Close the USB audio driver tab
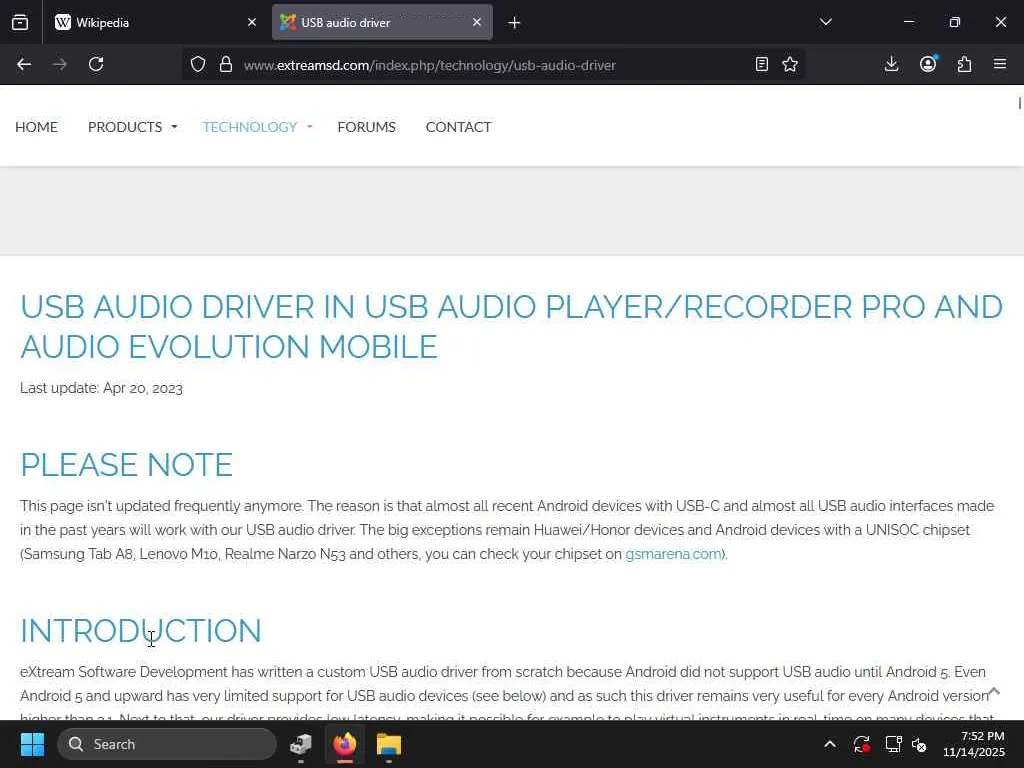This screenshot has width=1024, height=768. 477,22
